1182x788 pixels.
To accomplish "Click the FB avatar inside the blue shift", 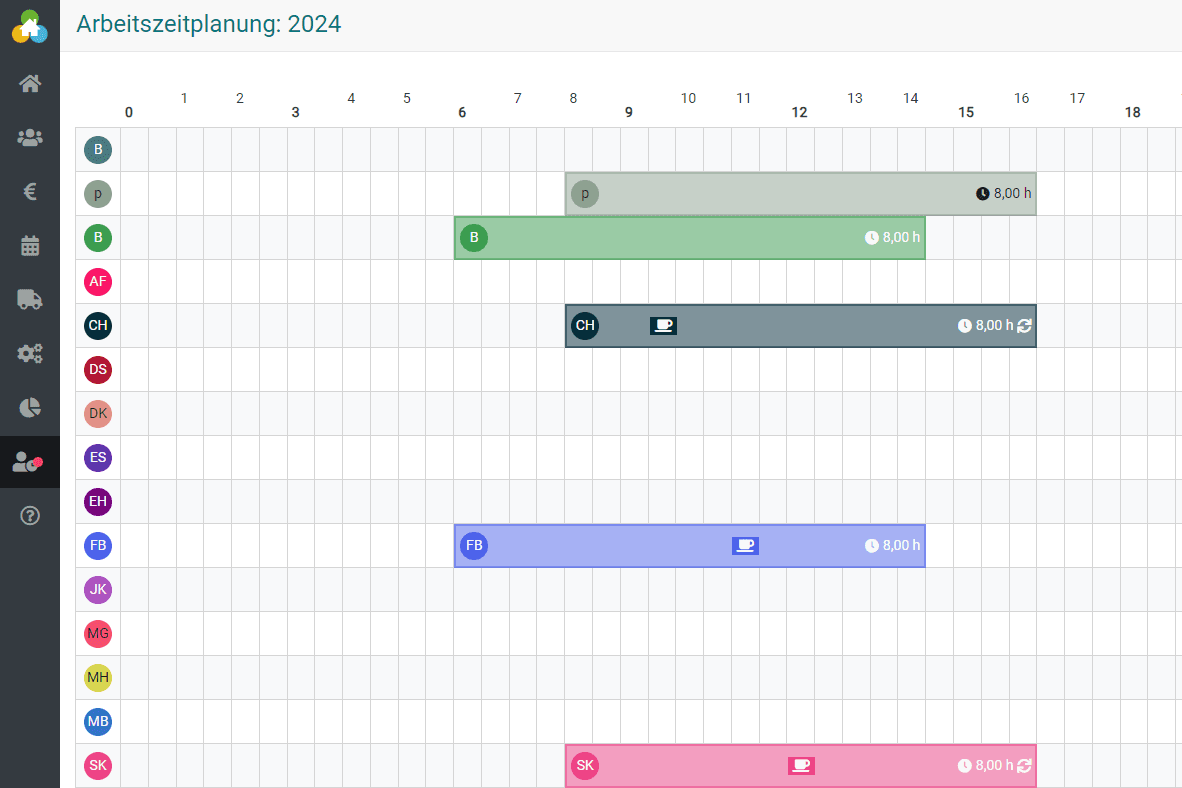I will click(474, 546).
